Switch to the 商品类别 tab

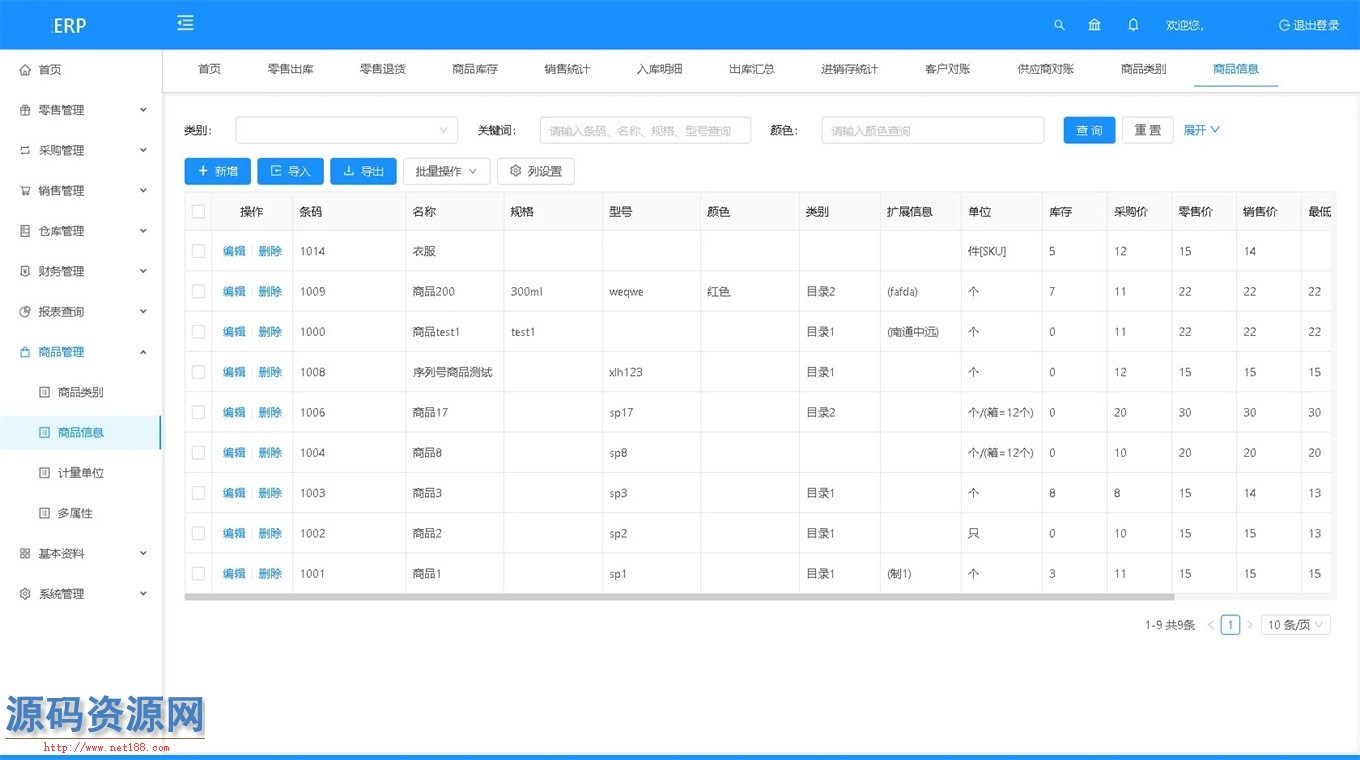[x=1143, y=69]
